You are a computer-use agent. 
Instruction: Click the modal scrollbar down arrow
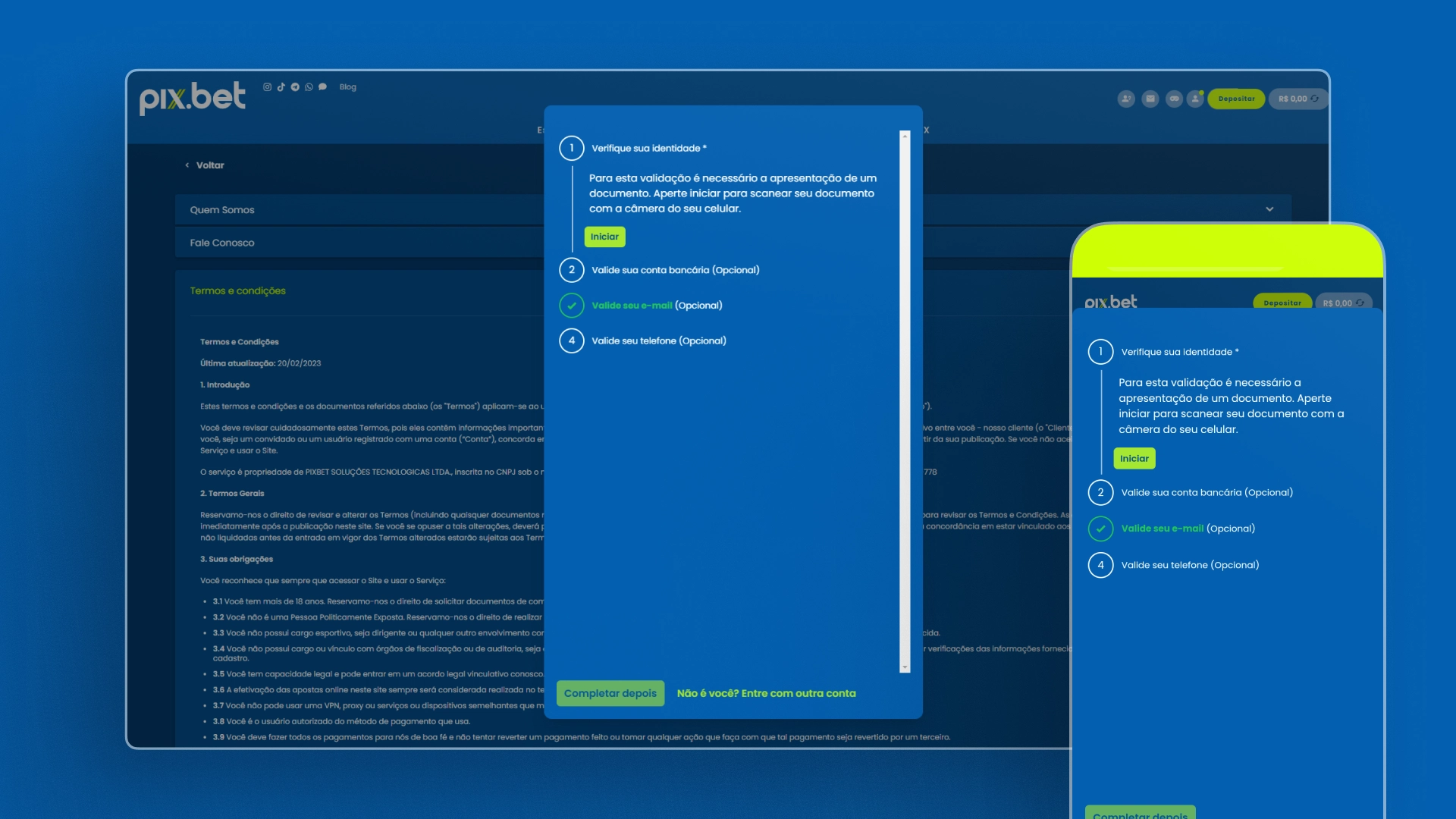pos(905,668)
